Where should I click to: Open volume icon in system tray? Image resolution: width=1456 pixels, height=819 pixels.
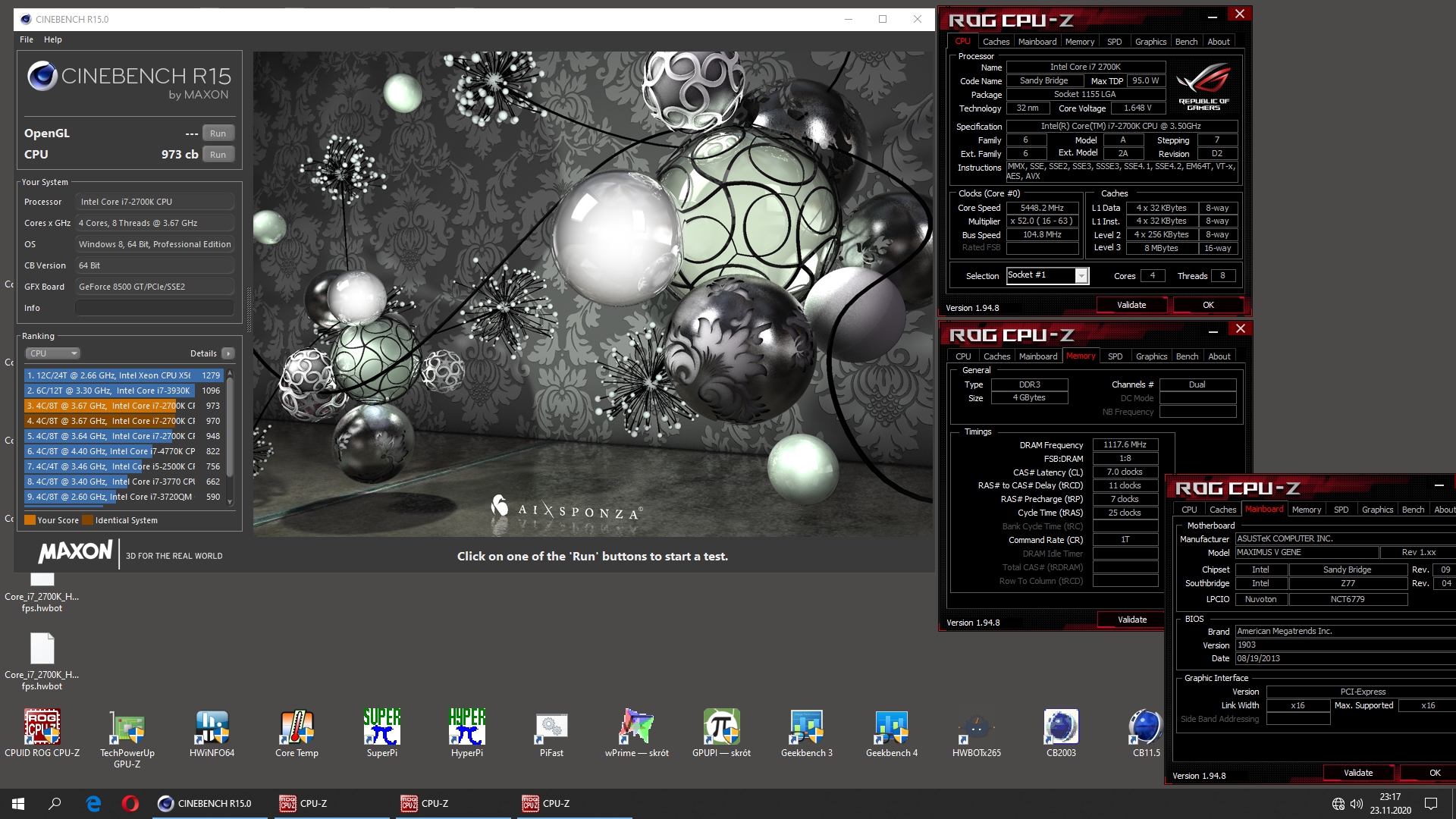point(1357,804)
